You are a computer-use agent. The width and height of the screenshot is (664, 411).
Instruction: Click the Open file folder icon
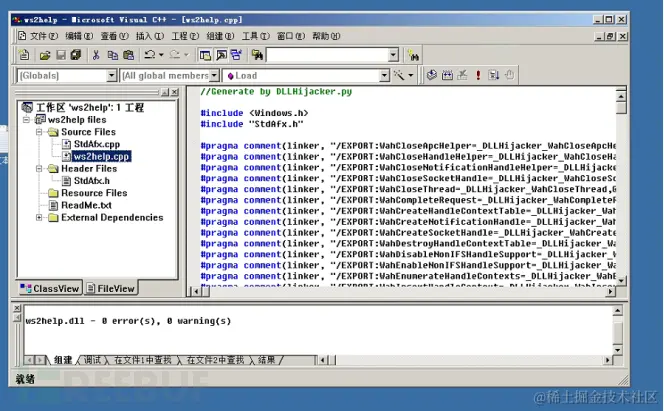point(45,55)
